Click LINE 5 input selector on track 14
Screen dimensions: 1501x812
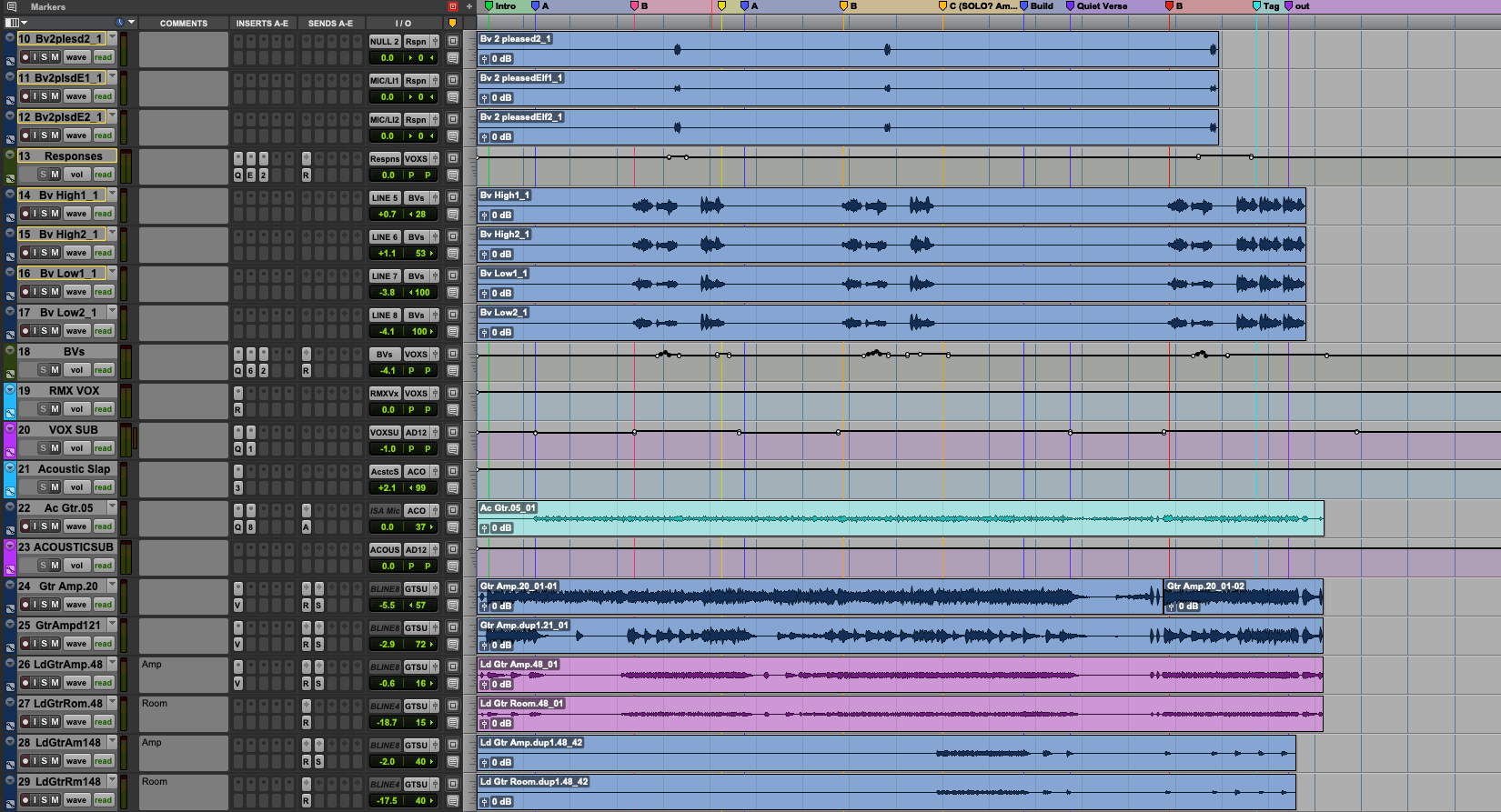384,198
